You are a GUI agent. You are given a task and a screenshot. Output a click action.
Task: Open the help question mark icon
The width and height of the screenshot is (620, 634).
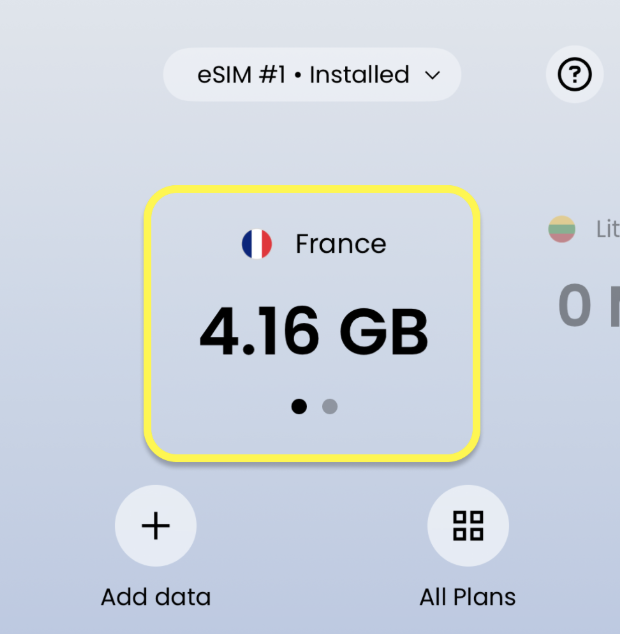(574, 75)
